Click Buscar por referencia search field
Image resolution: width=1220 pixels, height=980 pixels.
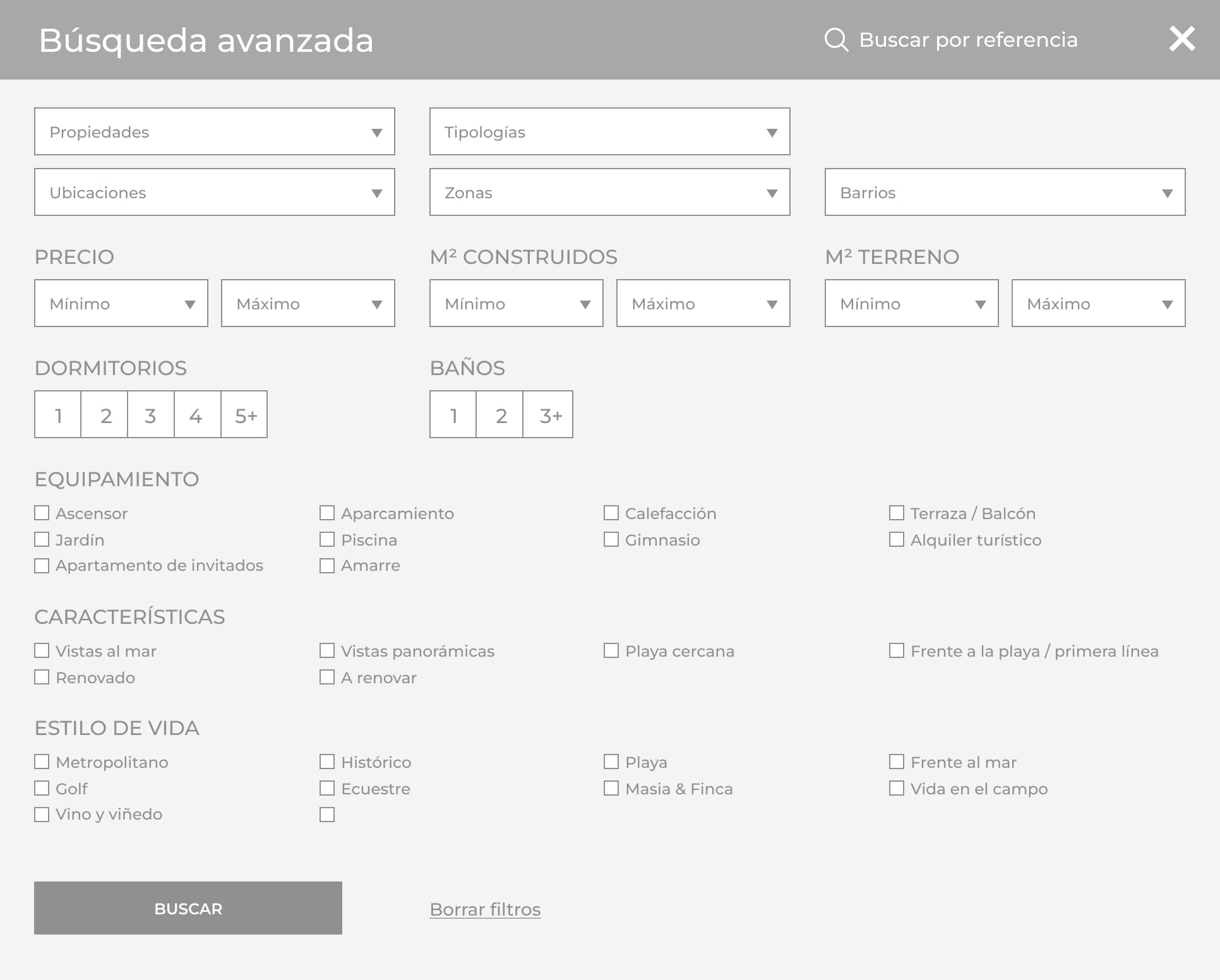[967, 40]
